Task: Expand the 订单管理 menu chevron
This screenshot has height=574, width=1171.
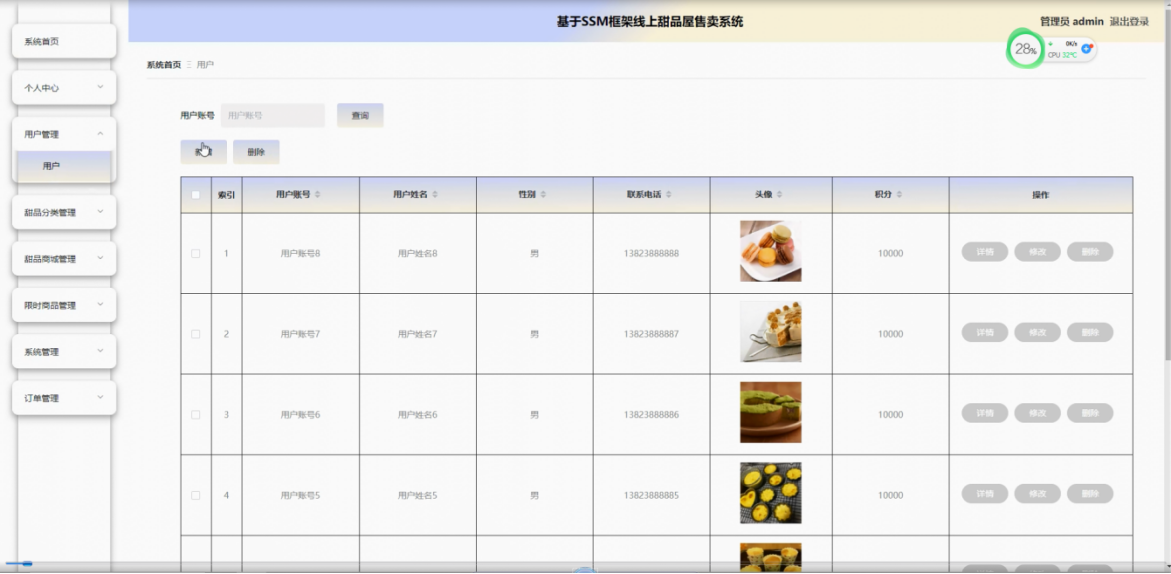Action: (100, 397)
